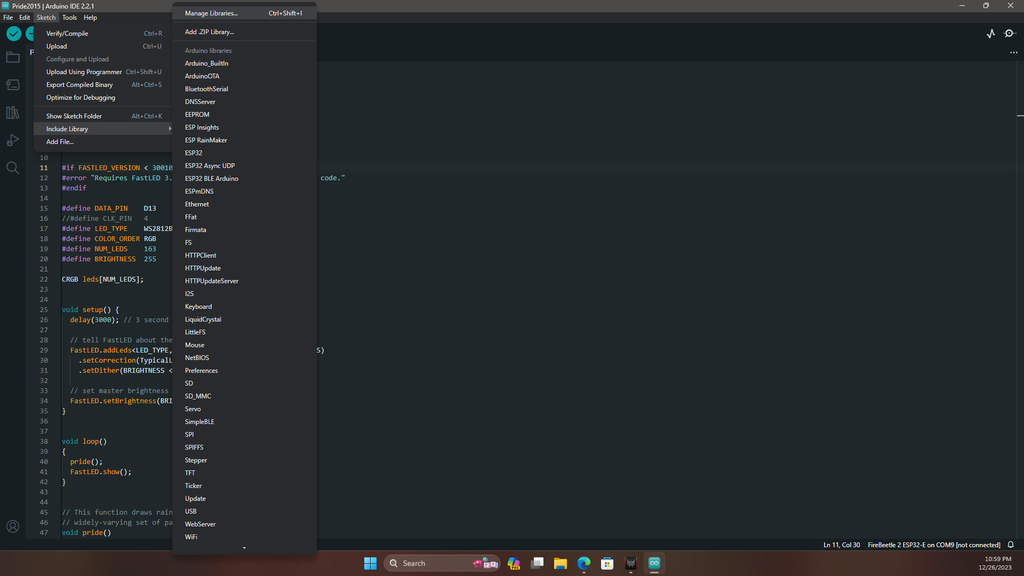Include the LittleFS library
Image resolution: width=1024 pixels, height=576 pixels.
click(x=244, y=332)
